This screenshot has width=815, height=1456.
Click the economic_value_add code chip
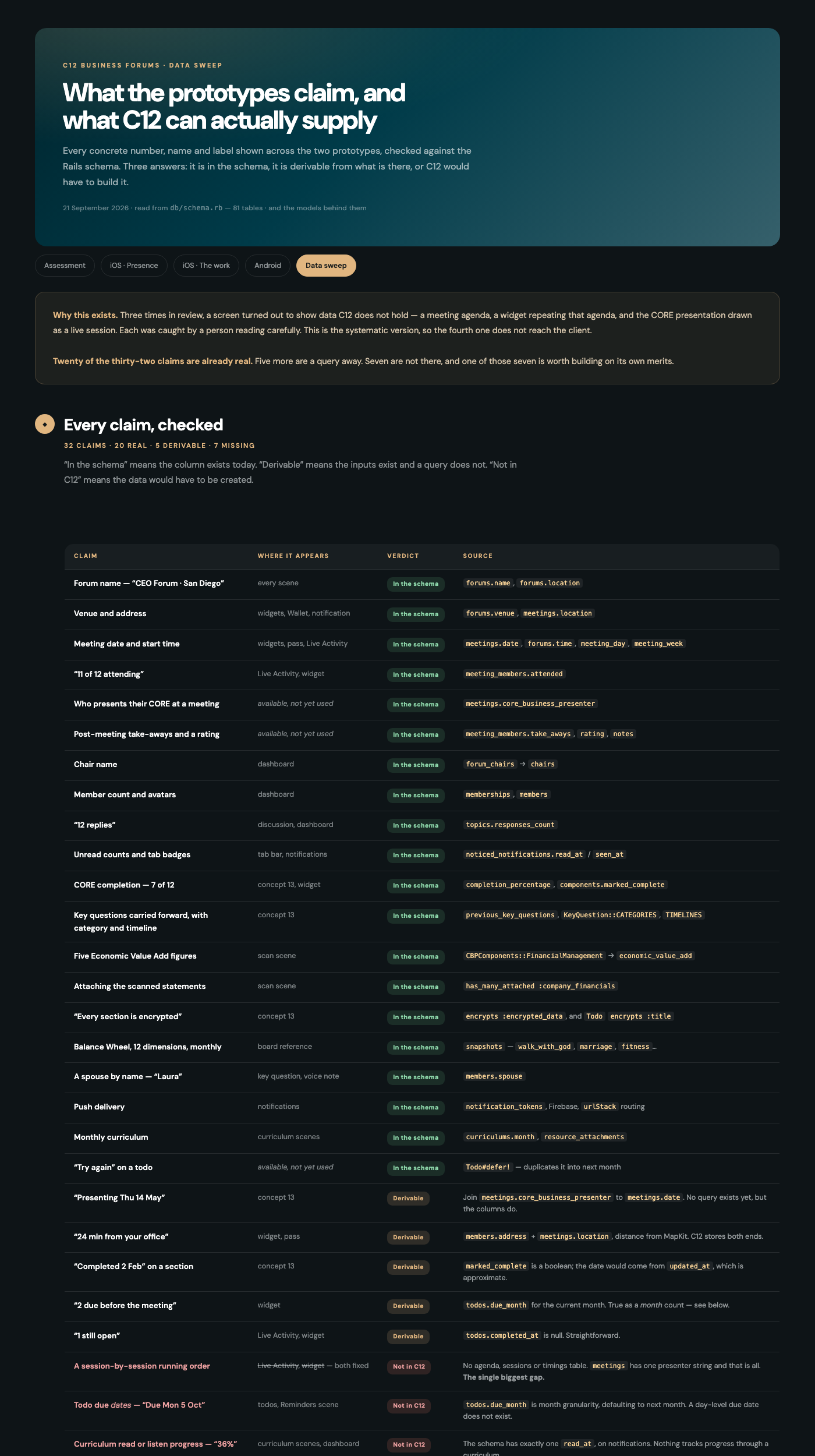point(655,956)
